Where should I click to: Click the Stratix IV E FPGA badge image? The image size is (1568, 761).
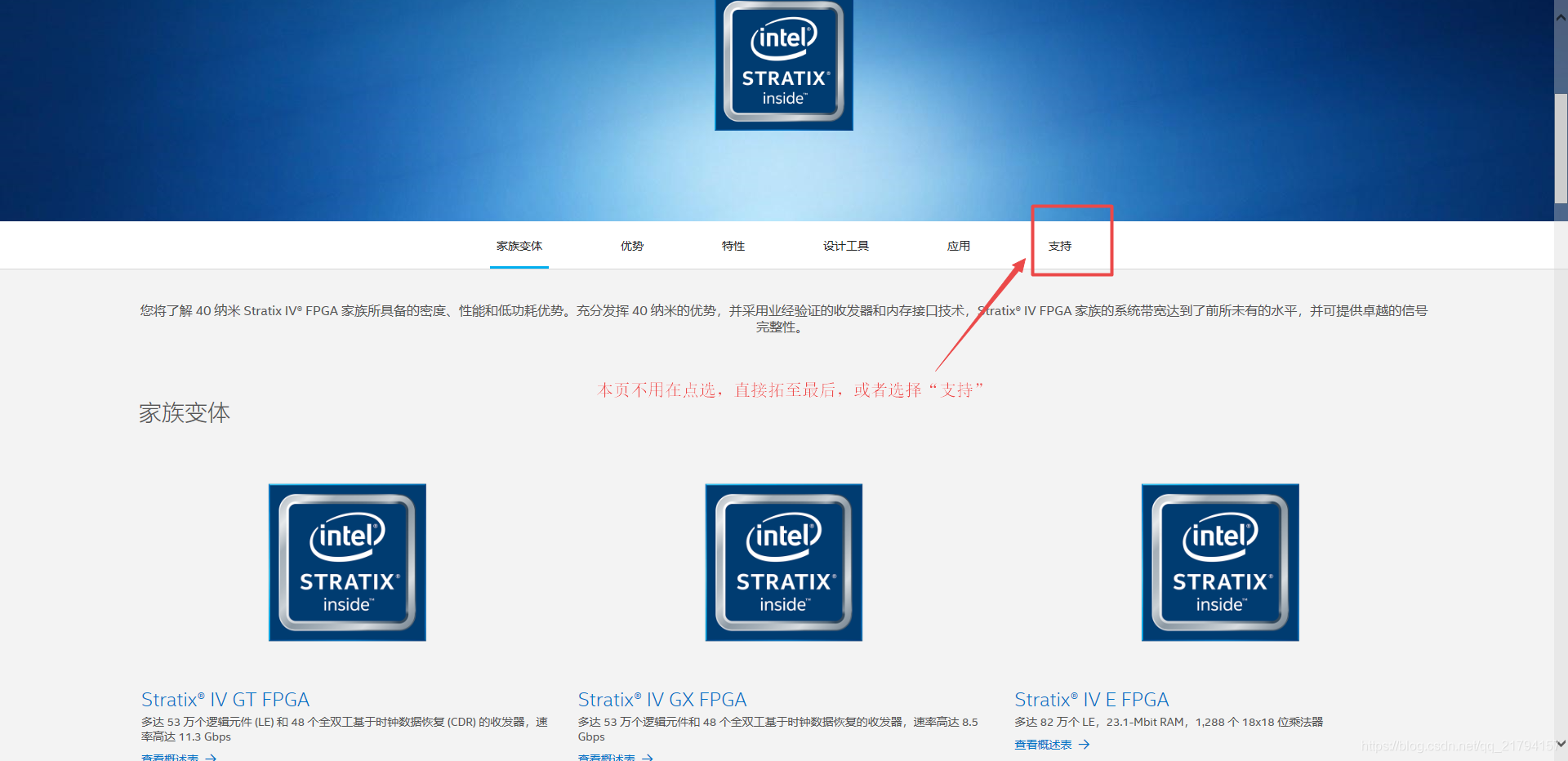coord(1220,563)
